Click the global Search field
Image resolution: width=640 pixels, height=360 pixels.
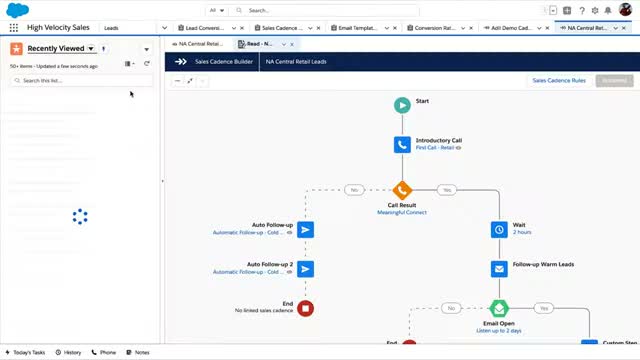324,10
